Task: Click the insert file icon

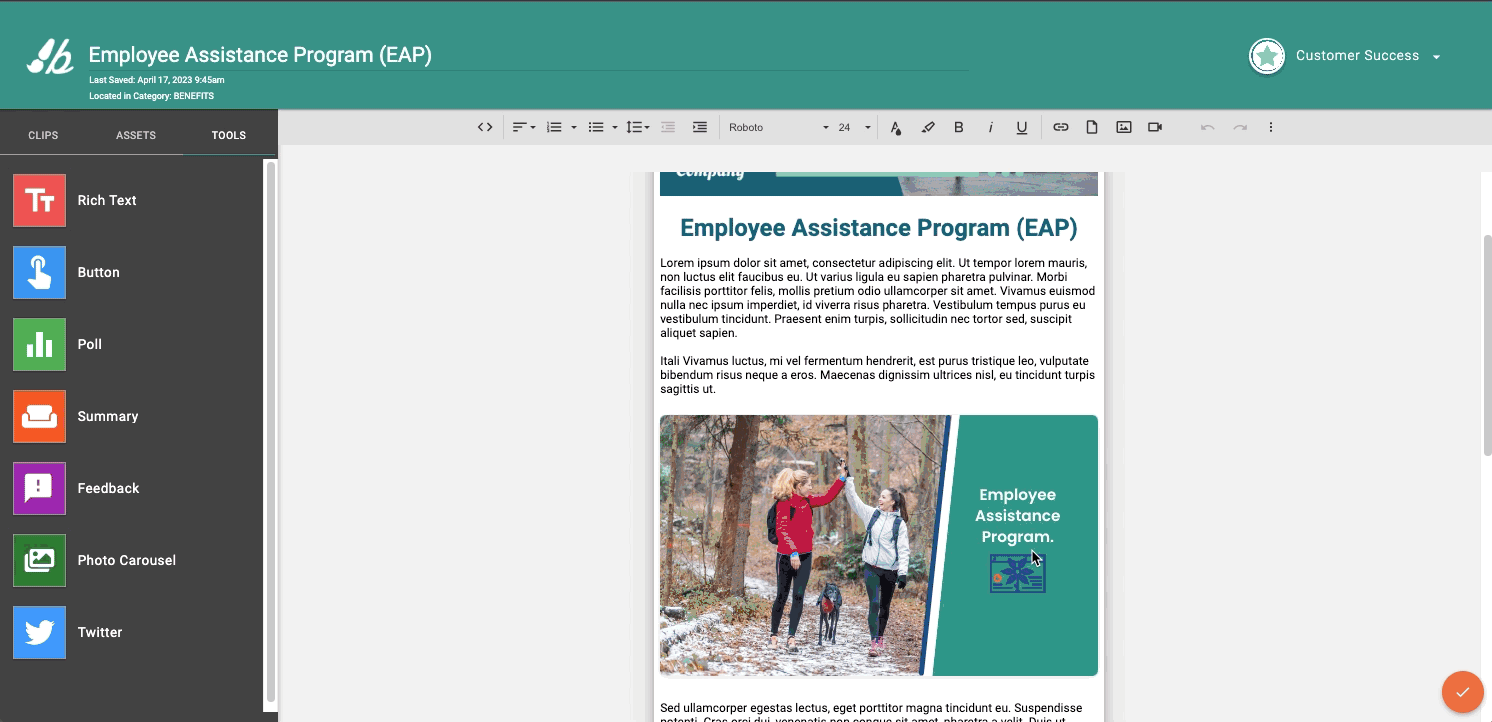Action: coord(1092,127)
